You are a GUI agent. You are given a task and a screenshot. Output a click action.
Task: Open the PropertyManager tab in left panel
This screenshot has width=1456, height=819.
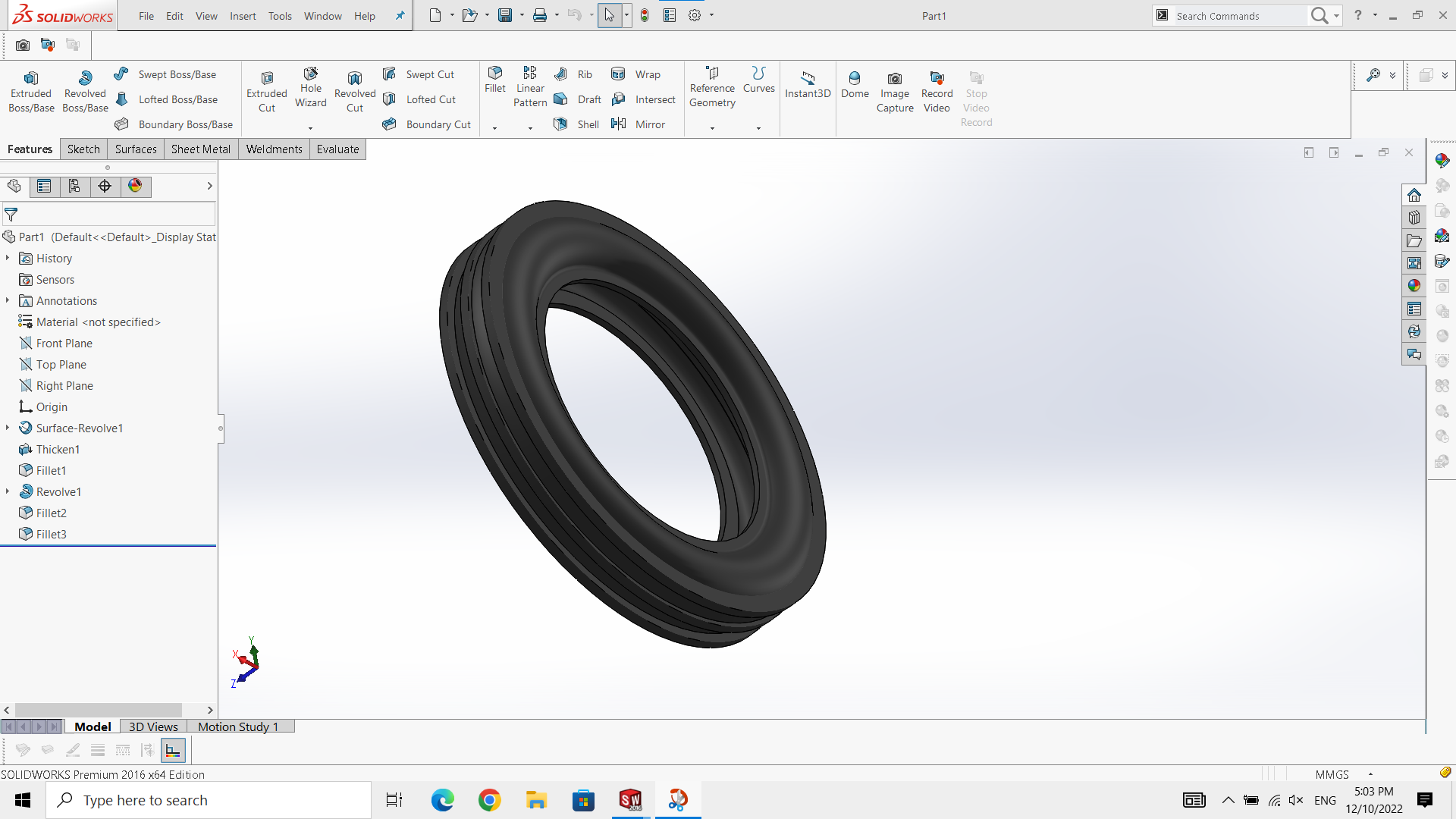pos(44,187)
